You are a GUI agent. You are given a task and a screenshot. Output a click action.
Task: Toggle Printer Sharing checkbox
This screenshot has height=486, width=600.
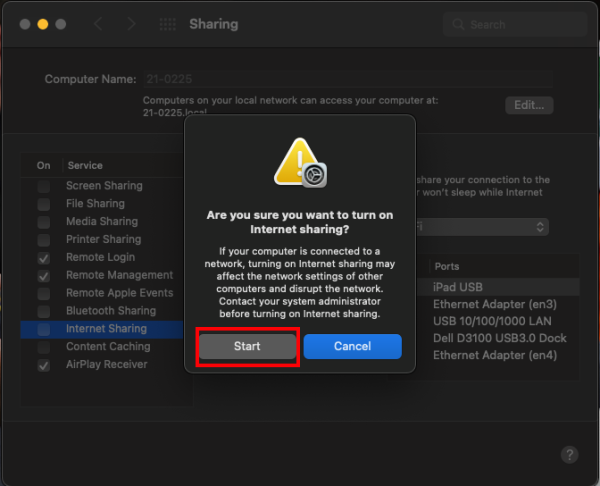(x=44, y=240)
